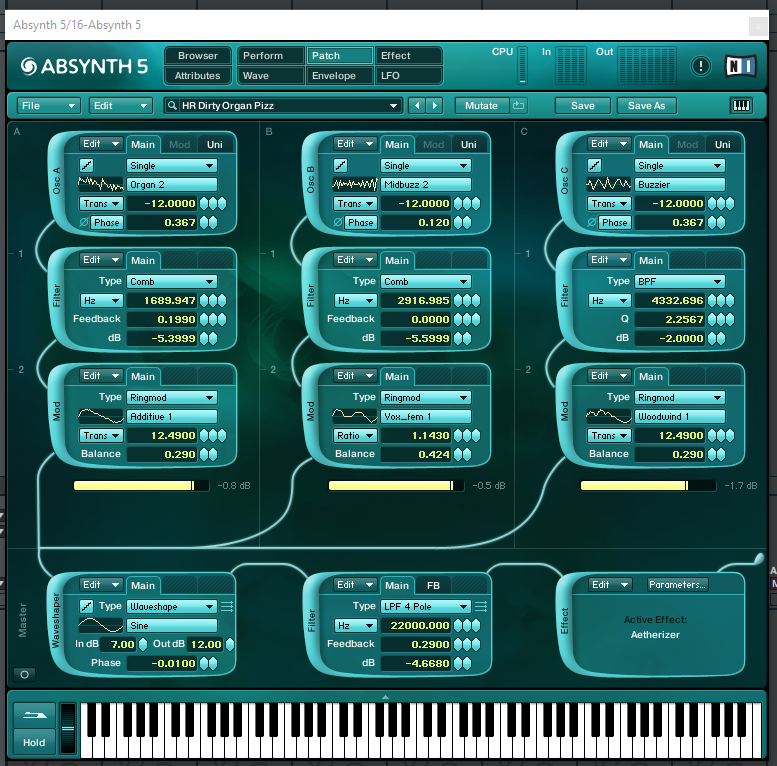The width and height of the screenshot is (777, 766).
Task: Open Waveshaper Waveshape type dropdown
Action: click(x=171, y=606)
